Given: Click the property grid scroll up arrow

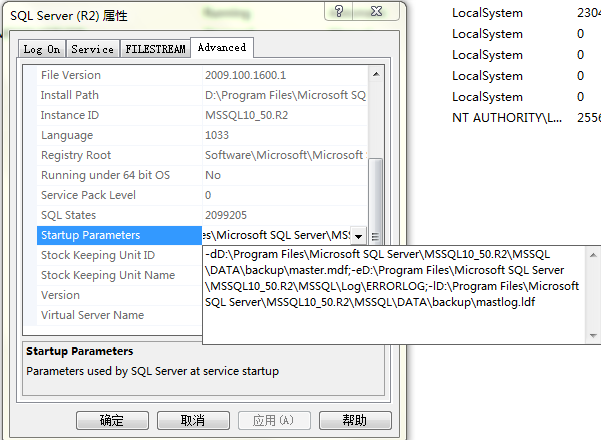Looking at the screenshot, I should pyautogui.click(x=376, y=74).
